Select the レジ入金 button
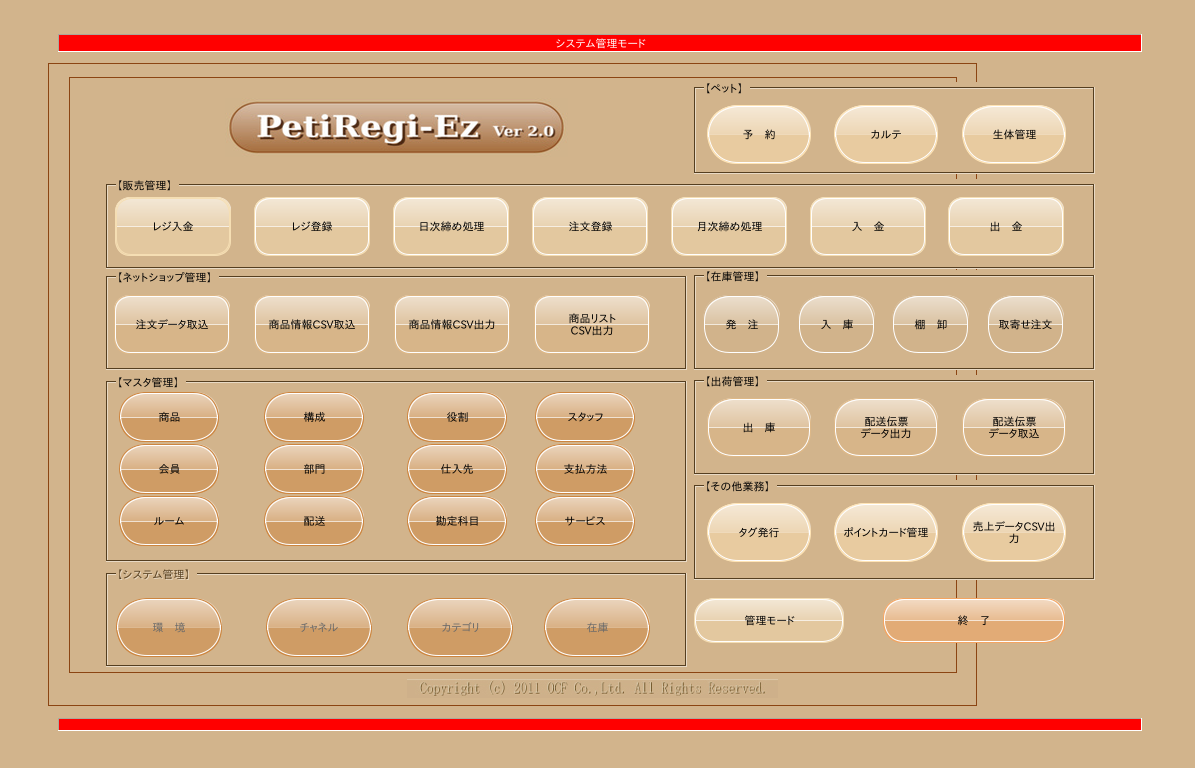This screenshot has height=768, width=1195. (173, 226)
